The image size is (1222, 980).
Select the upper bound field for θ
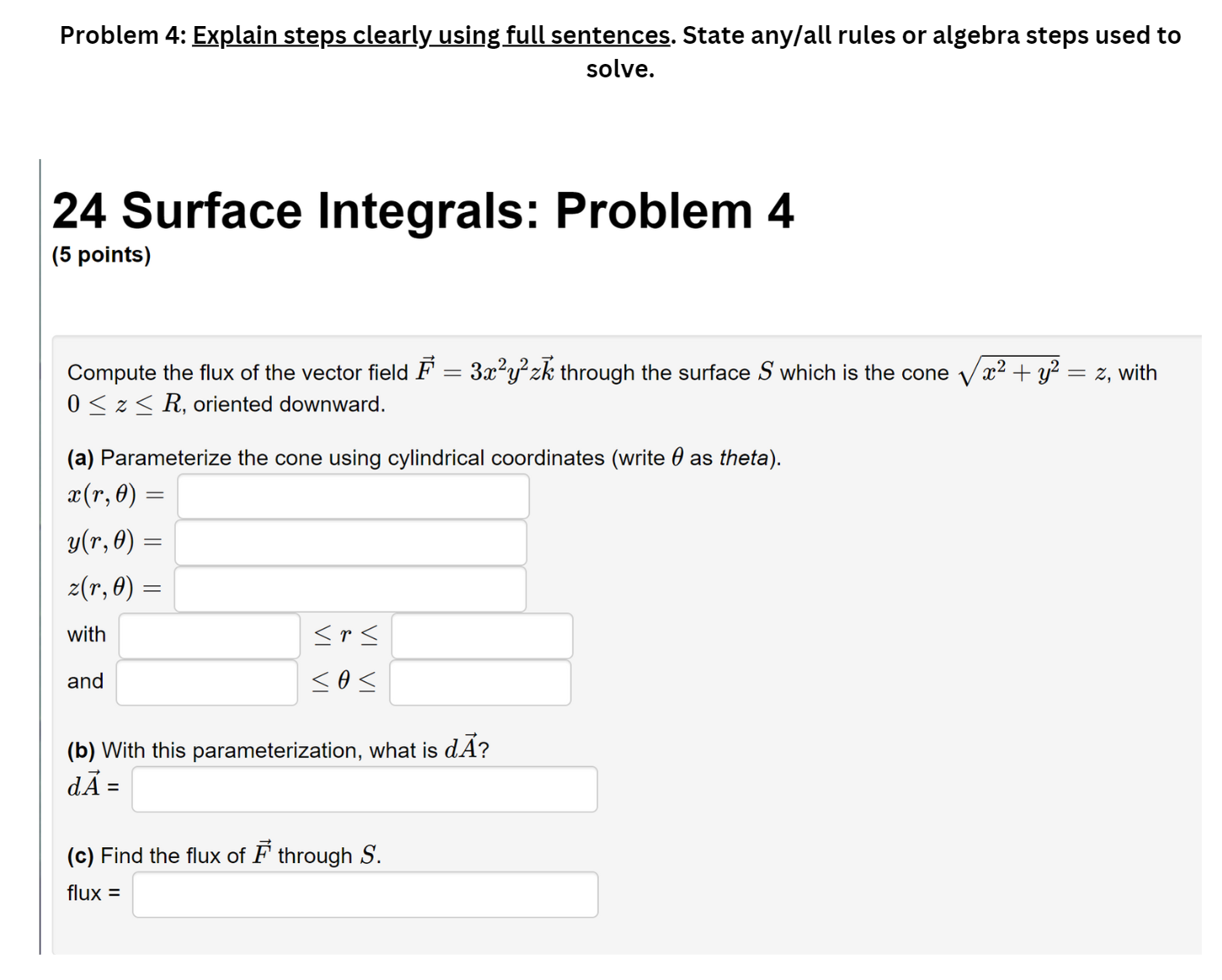(x=480, y=682)
